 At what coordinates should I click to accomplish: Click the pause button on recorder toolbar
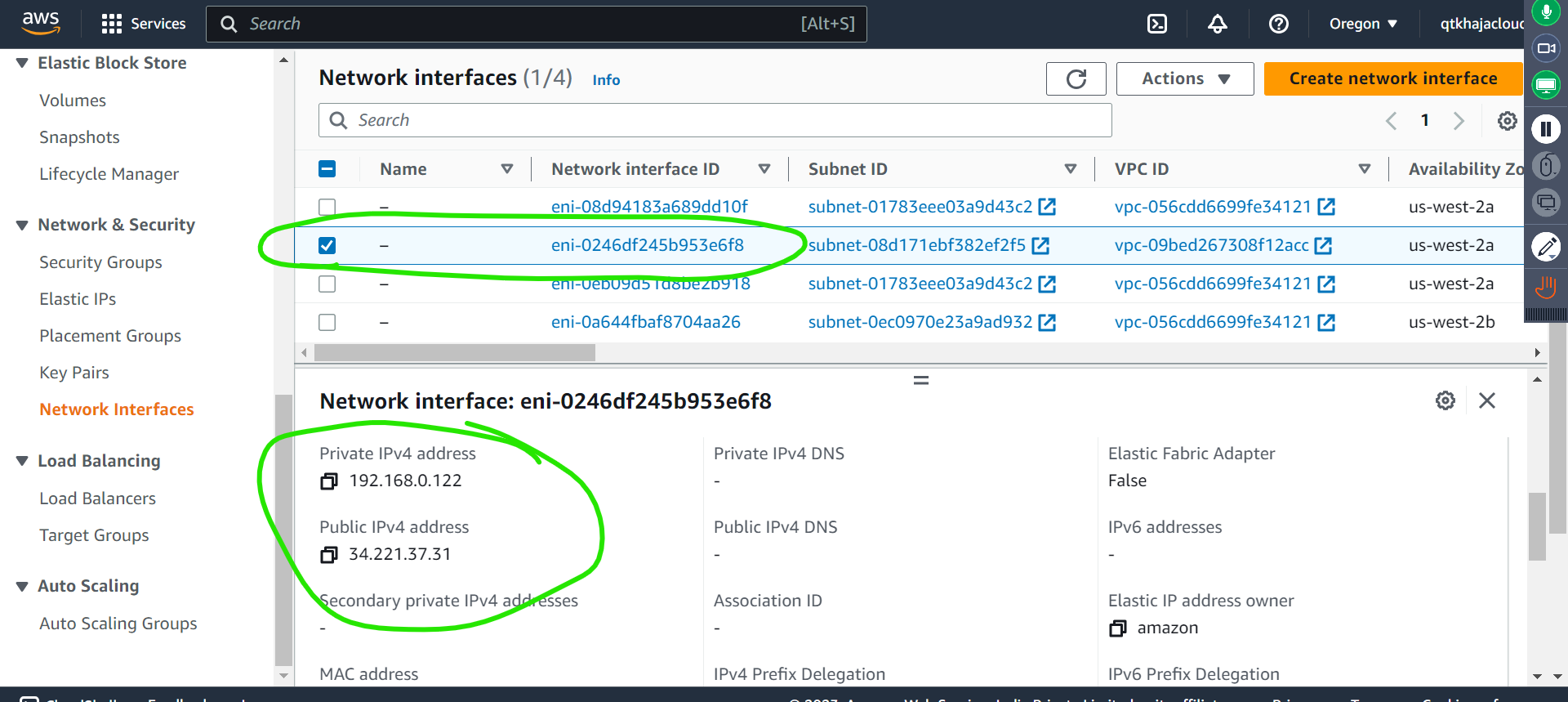1546,128
